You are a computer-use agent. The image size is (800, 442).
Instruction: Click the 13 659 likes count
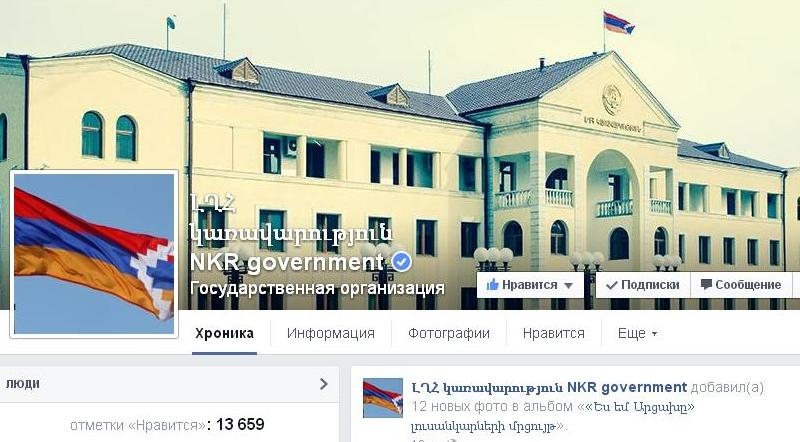240,424
